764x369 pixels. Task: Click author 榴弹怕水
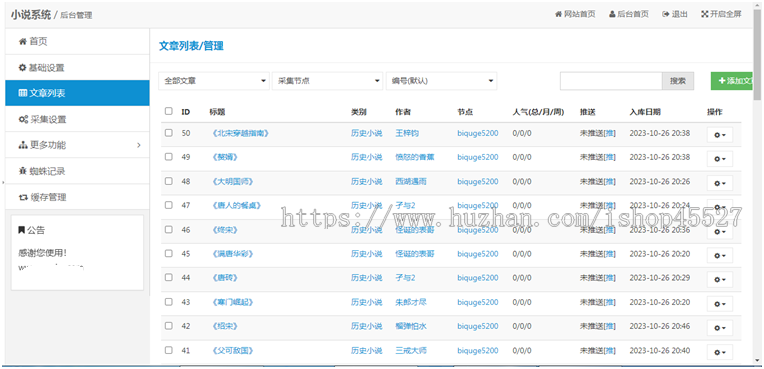[411, 326]
